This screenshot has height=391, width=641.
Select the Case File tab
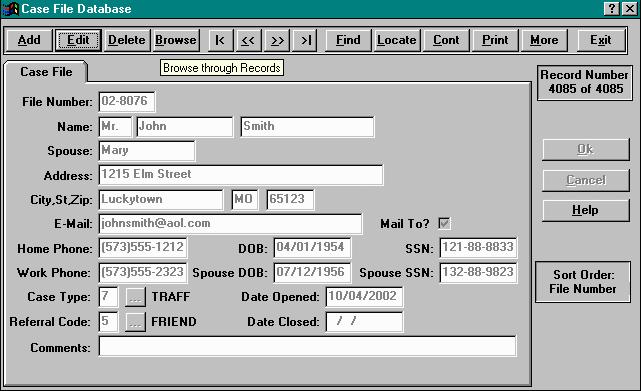coord(46,72)
